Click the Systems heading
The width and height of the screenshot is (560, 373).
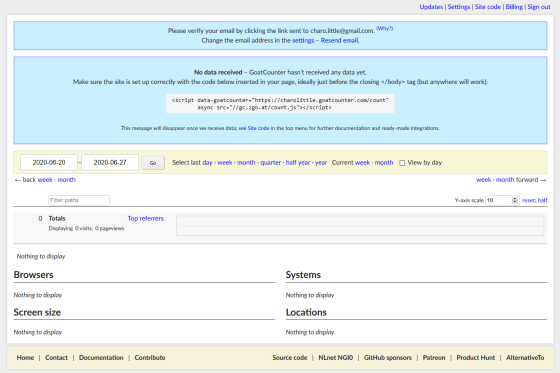303,275
